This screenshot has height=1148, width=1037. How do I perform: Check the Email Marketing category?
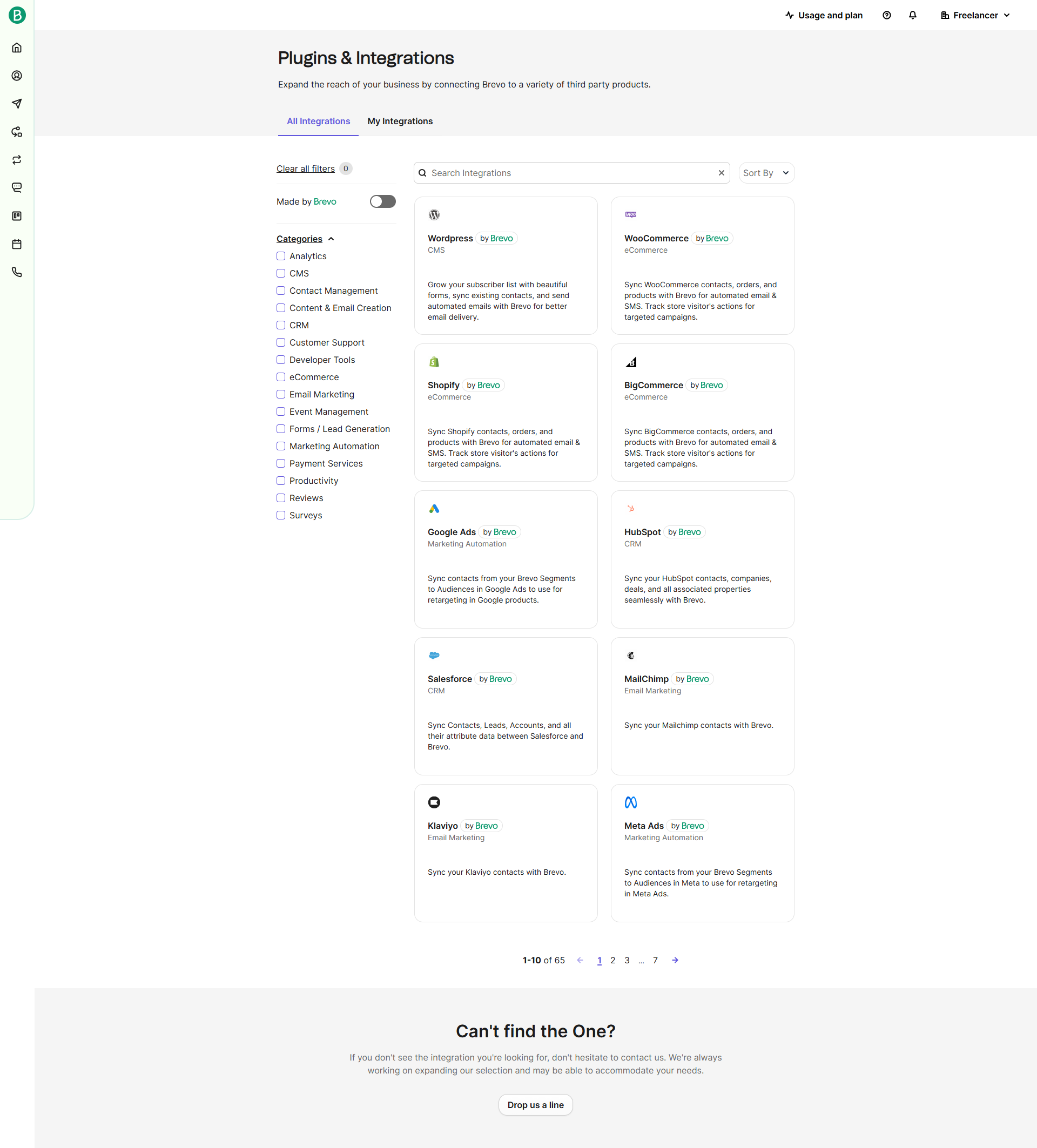pos(281,394)
